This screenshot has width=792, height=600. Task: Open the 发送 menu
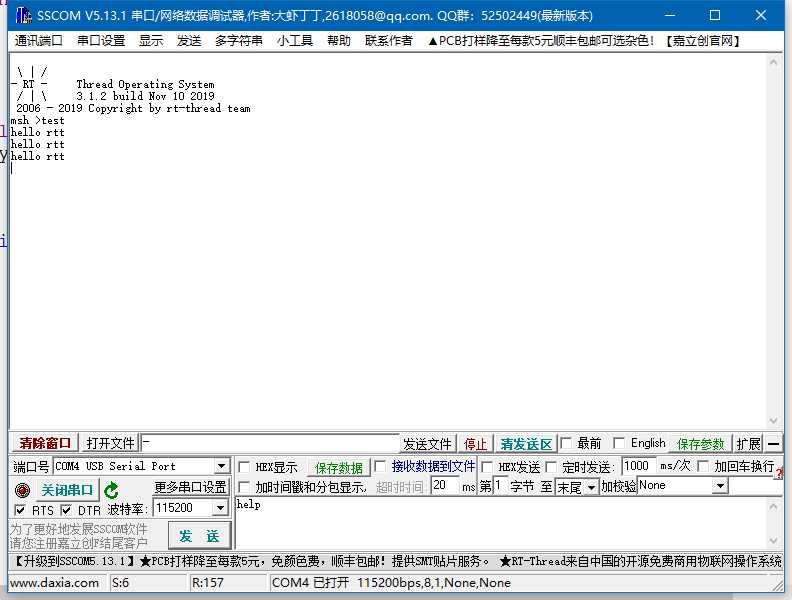pos(189,40)
